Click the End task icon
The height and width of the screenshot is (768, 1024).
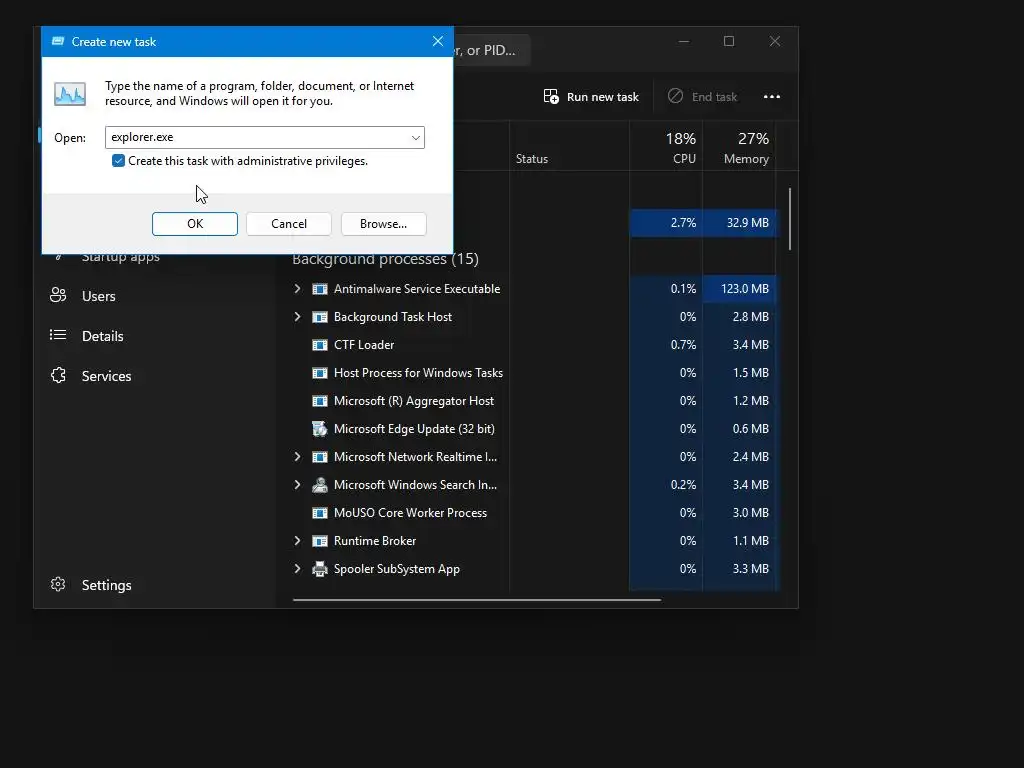[x=675, y=96]
